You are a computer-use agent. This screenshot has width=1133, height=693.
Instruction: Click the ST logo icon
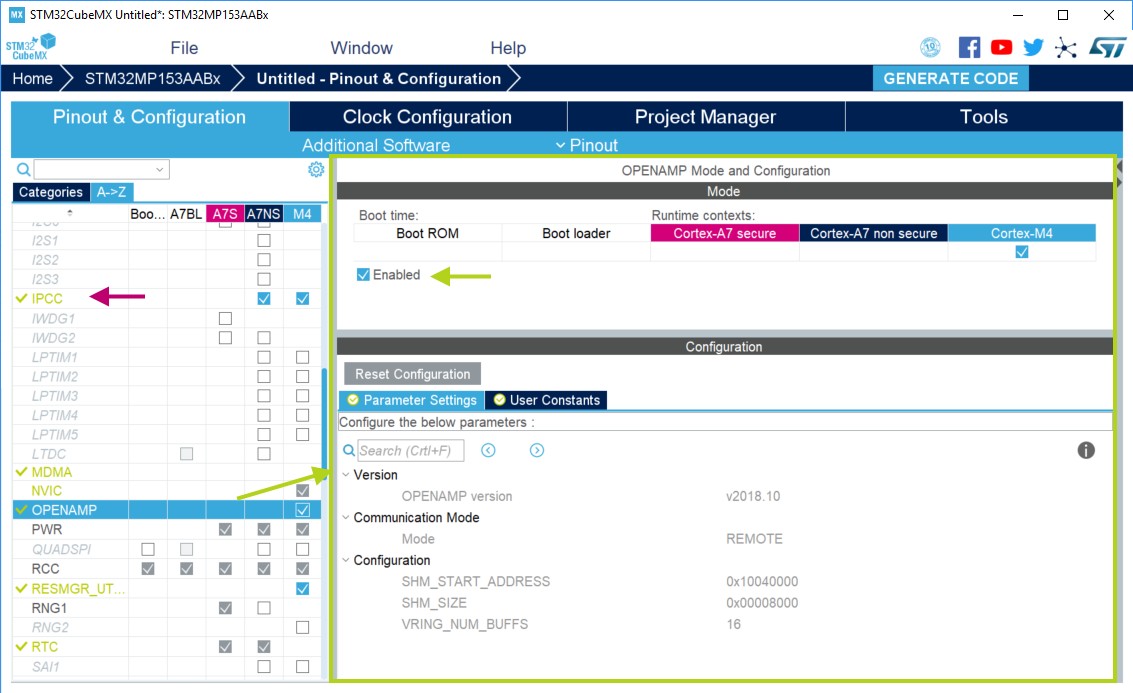pyautogui.click(x=1107, y=48)
